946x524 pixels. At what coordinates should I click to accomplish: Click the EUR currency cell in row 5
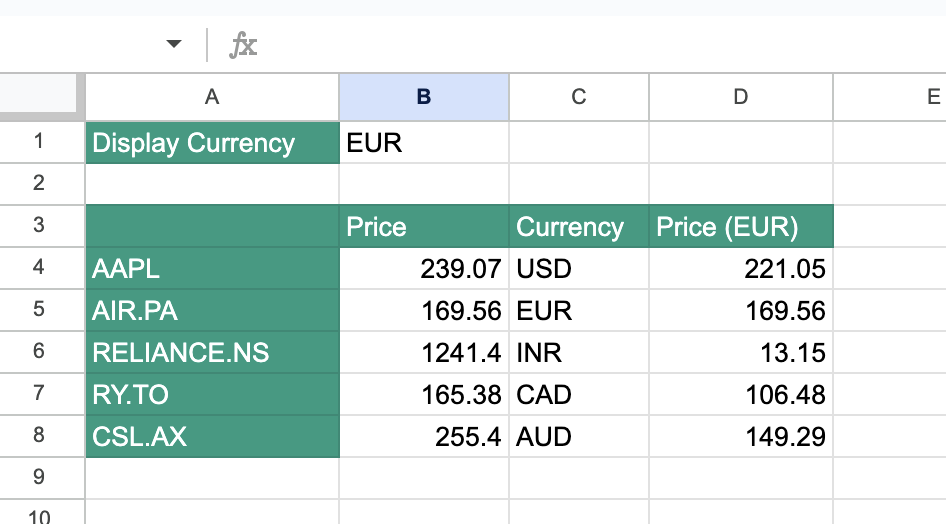579,310
